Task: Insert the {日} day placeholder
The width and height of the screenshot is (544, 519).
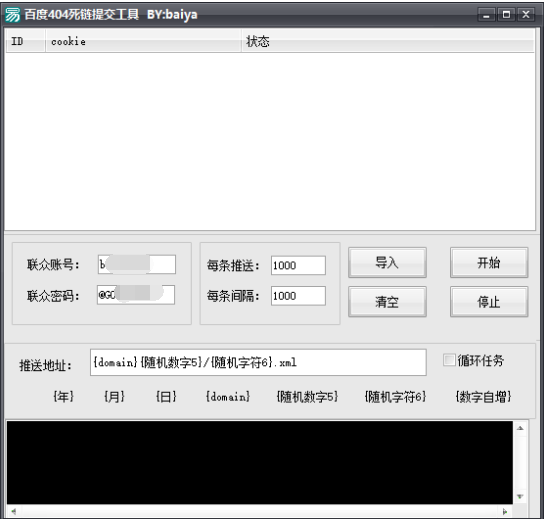Action: tap(166, 396)
